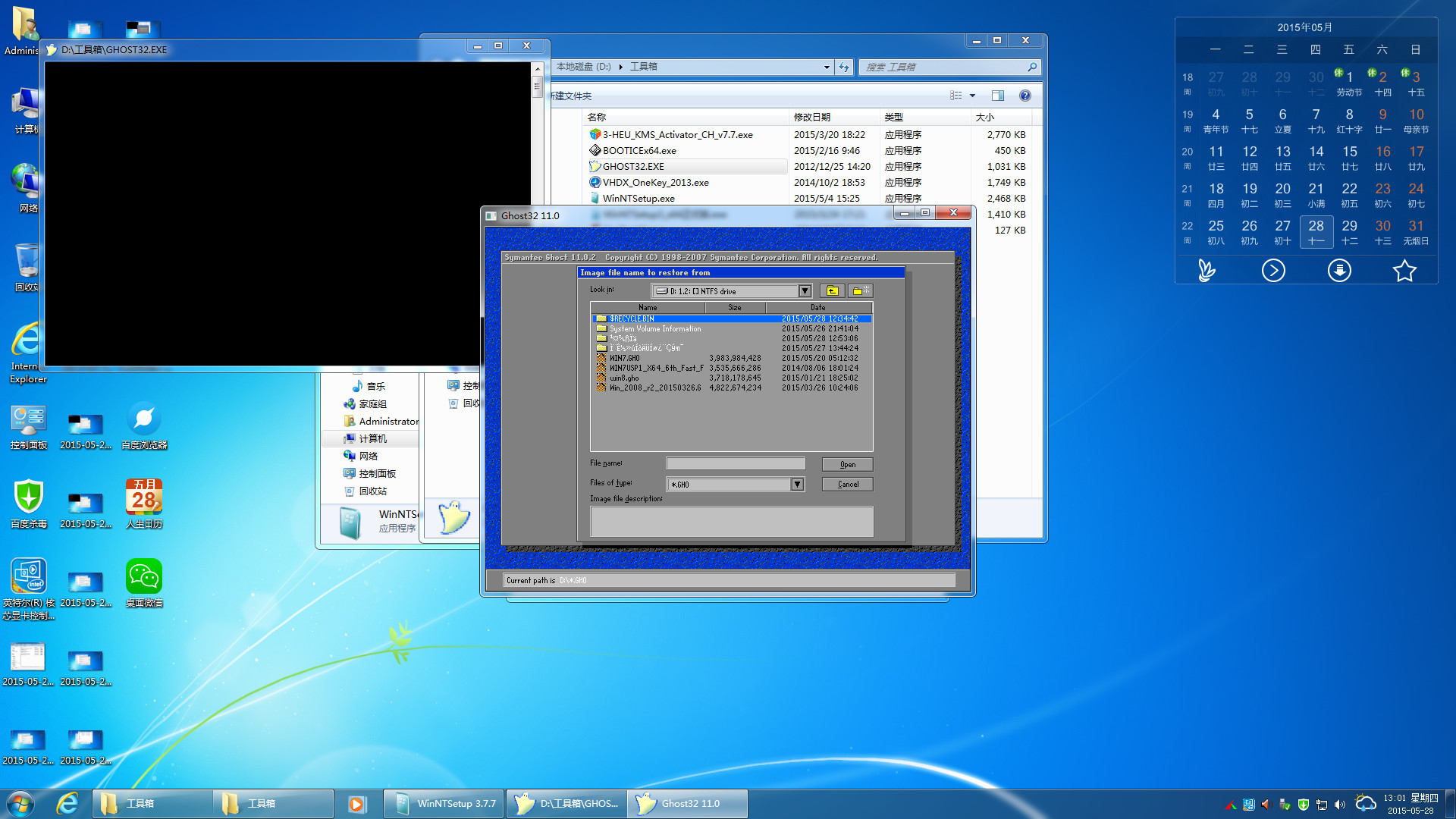Select 3-HEU_KMS_Activator_CH_v7.7.exe file
Image resolution: width=1456 pixels, height=819 pixels.
point(677,134)
